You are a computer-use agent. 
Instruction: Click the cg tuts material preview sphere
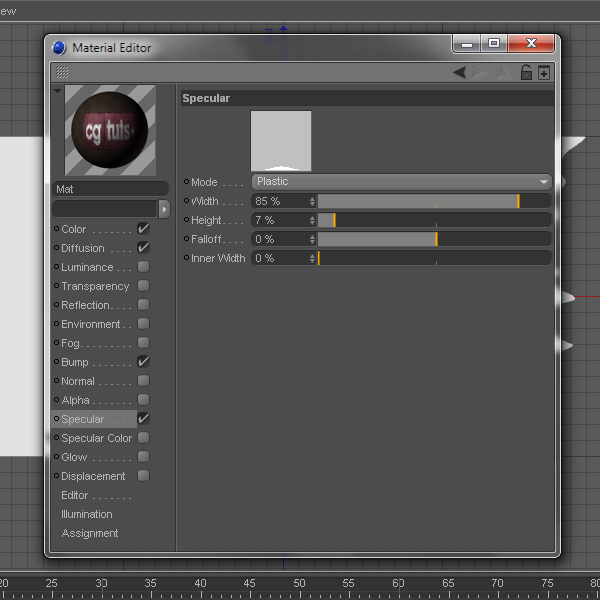110,130
